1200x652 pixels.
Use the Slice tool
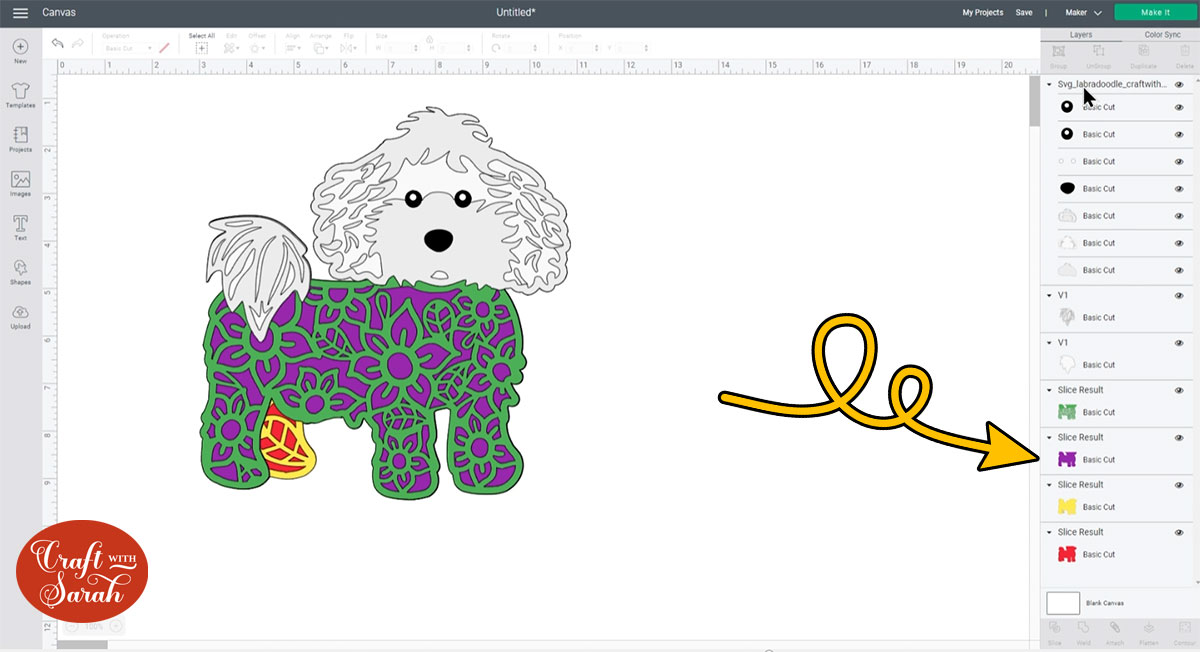tap(1054, 632)
